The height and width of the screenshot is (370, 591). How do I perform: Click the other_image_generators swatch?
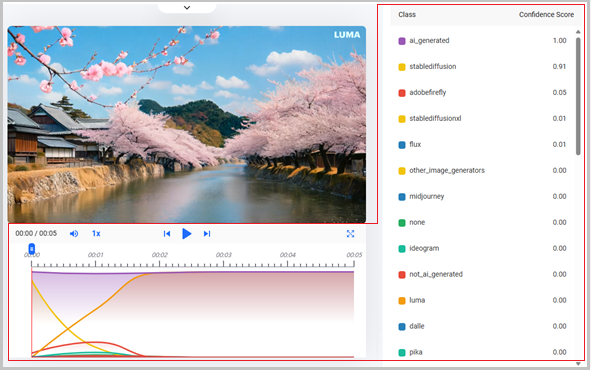(x=402, y=171)
